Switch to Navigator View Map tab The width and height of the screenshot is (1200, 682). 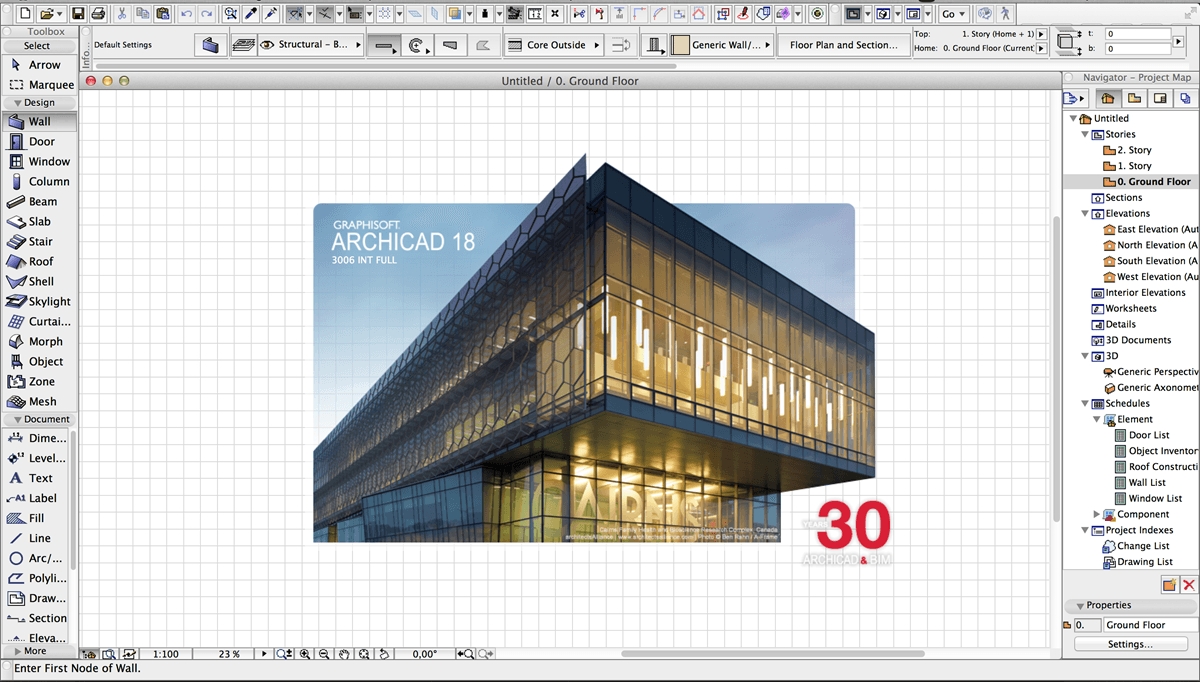tap(1134, 98)
